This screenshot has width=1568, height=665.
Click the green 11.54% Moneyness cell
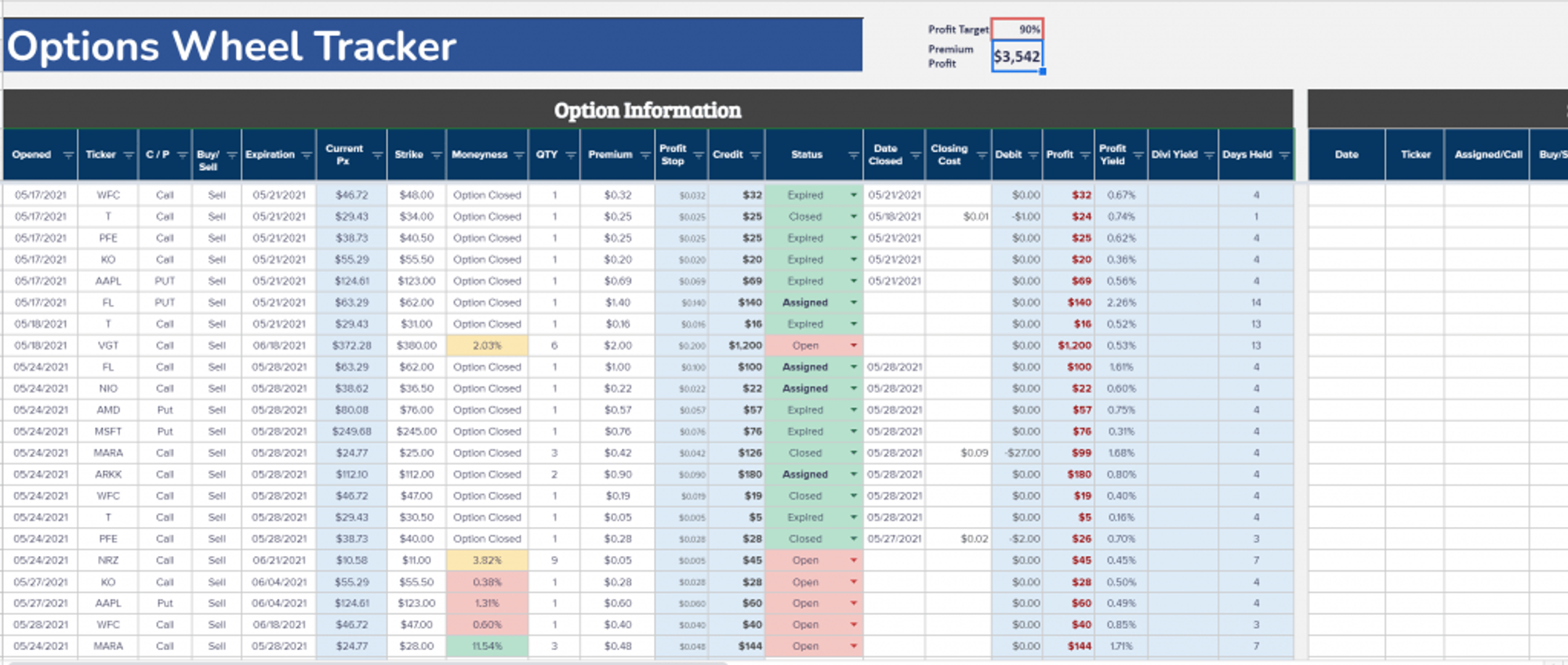point(487,646)
